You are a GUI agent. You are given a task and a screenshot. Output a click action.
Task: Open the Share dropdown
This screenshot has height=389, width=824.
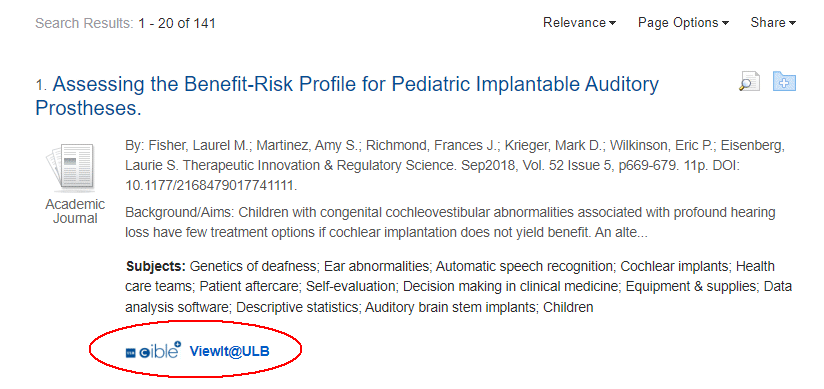(x=773, y=23)
